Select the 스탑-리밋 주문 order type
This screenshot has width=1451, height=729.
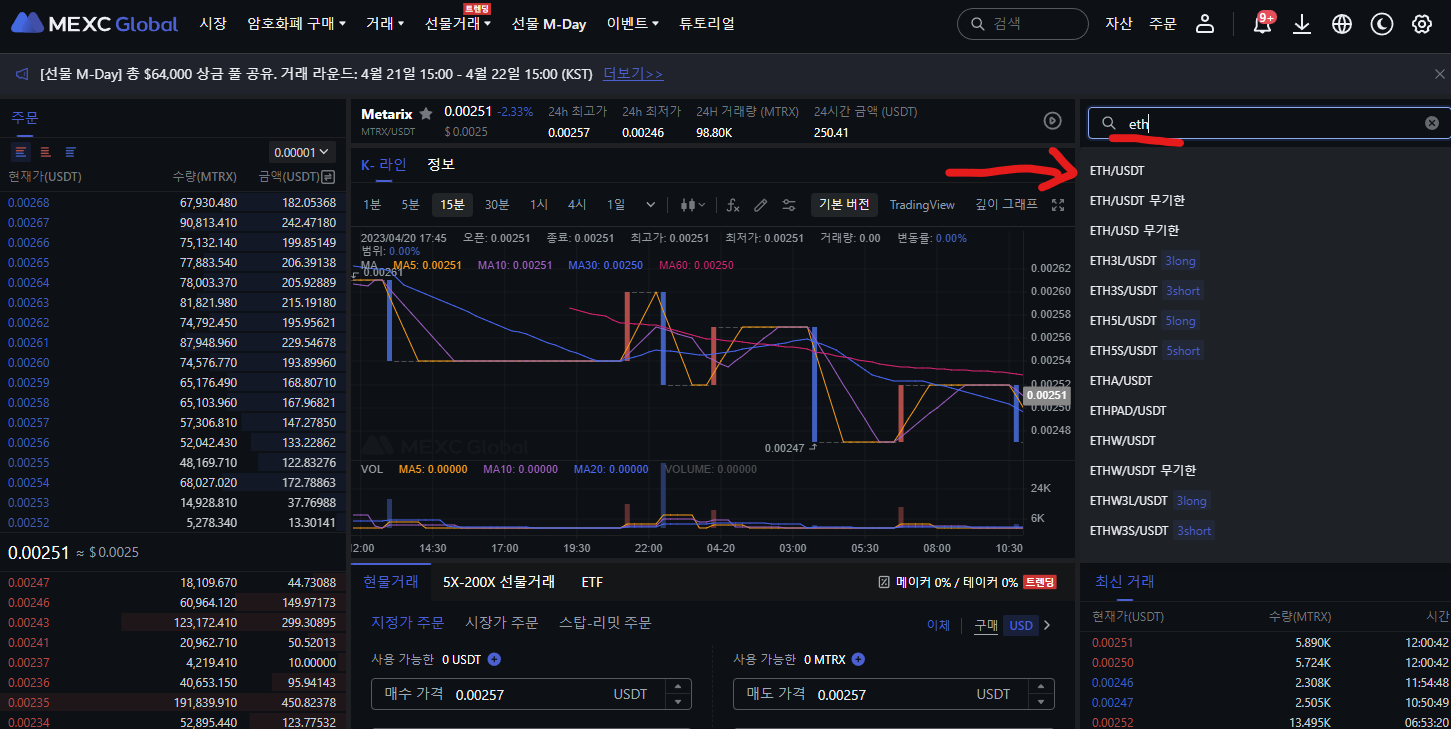(x=605, y=623)
